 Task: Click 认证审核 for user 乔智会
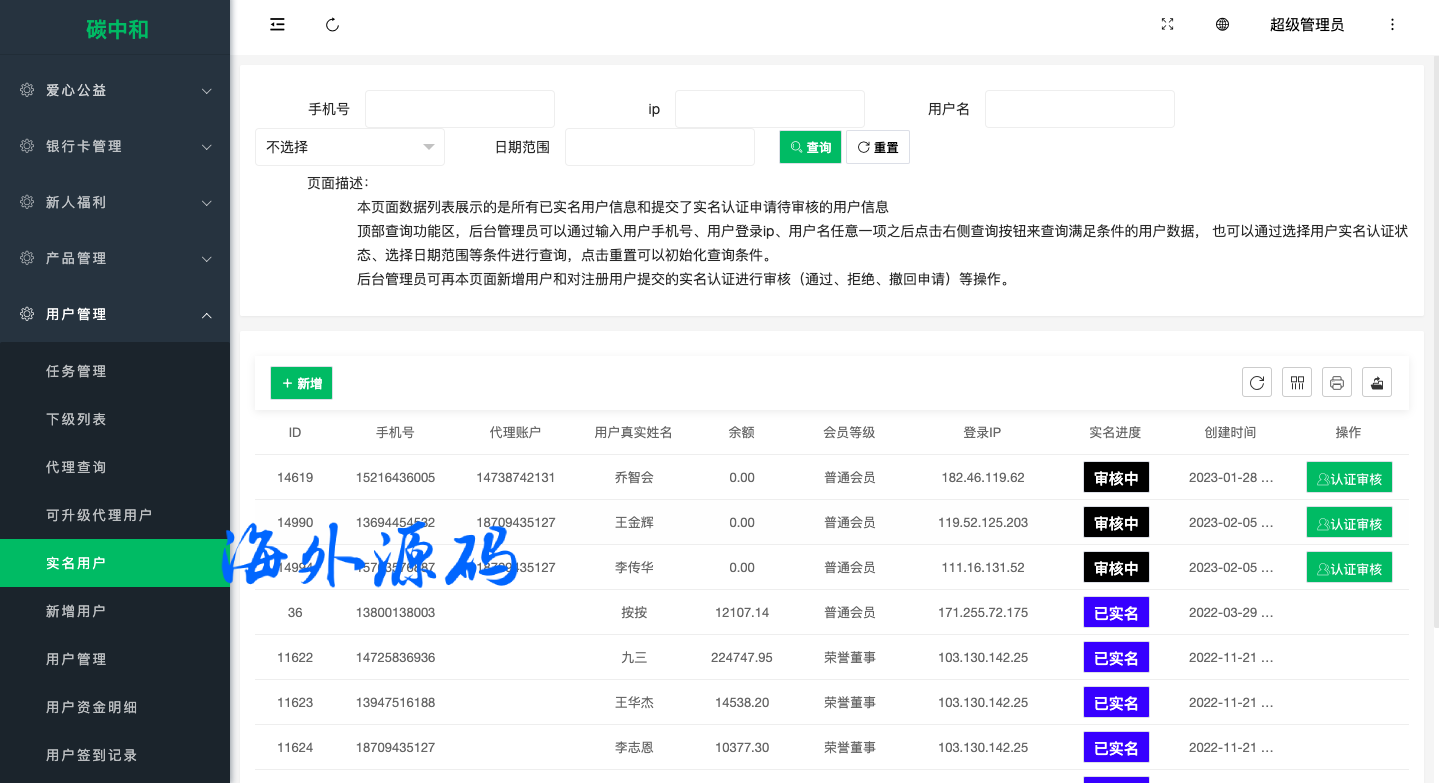(1349, 478)
